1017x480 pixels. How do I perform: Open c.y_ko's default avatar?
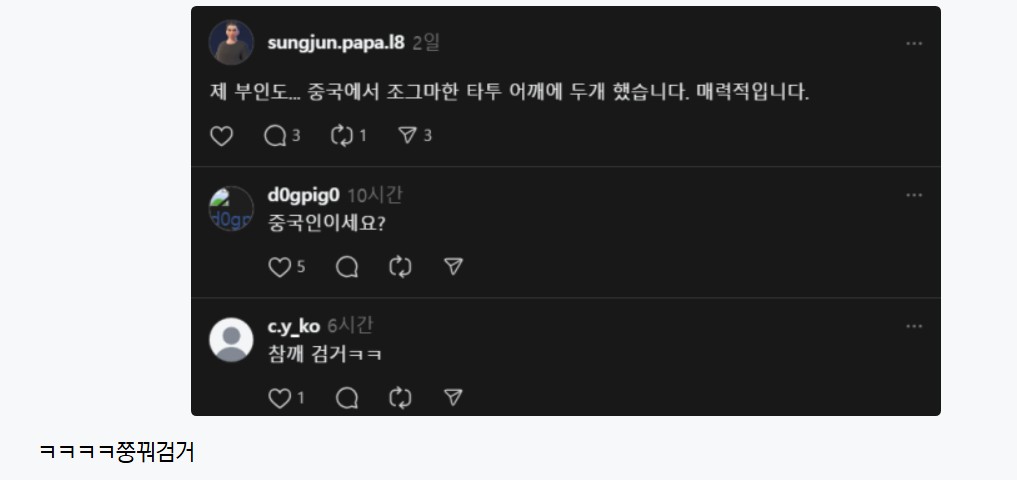(x=231, y=340)
